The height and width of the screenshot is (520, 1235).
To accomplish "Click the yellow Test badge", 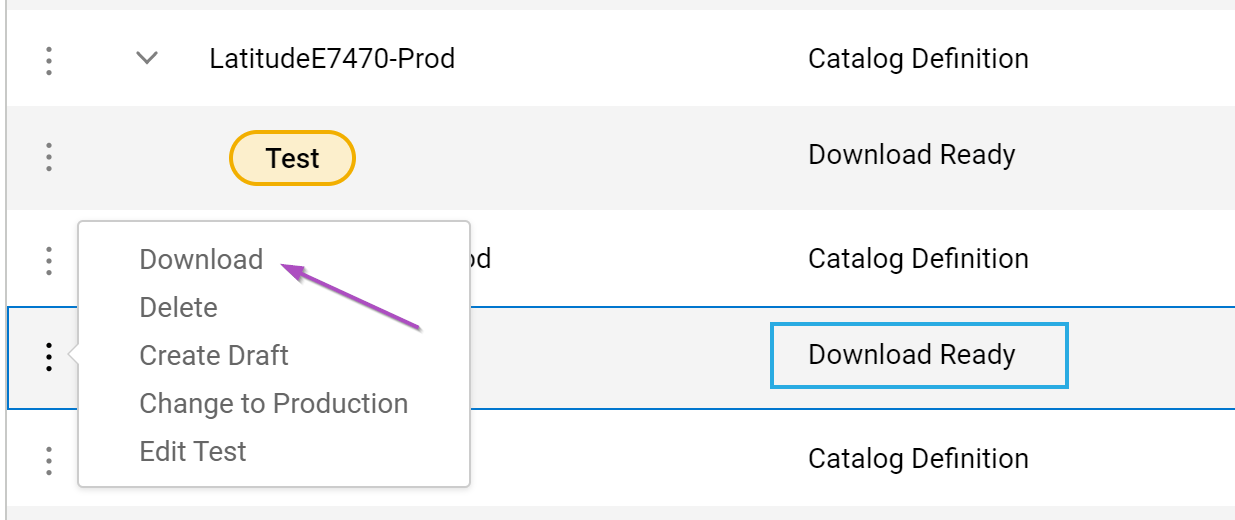I will 292,158.
